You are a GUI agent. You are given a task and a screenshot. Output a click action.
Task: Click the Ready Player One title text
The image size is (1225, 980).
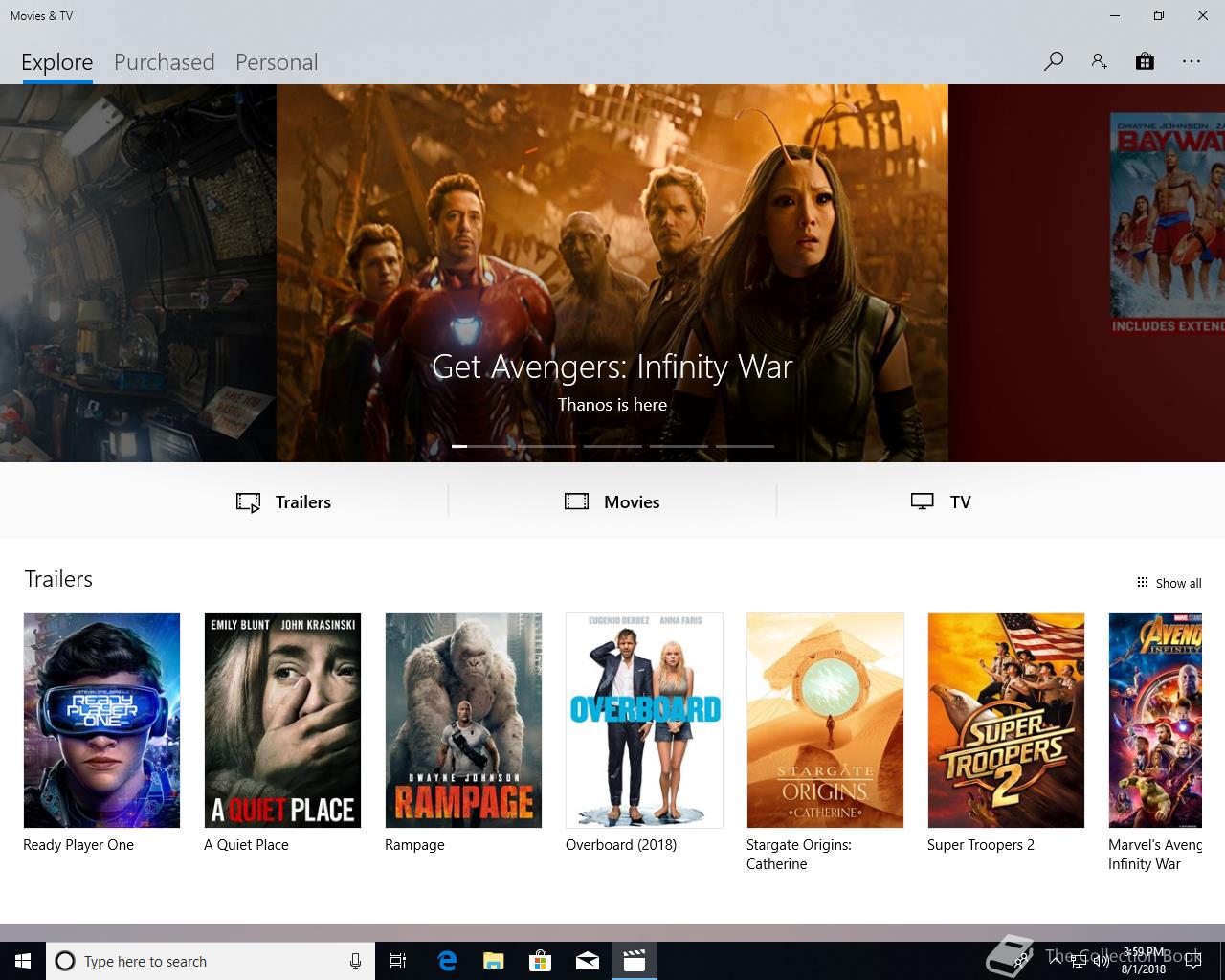pyautogui.click(x=78, y=845)
